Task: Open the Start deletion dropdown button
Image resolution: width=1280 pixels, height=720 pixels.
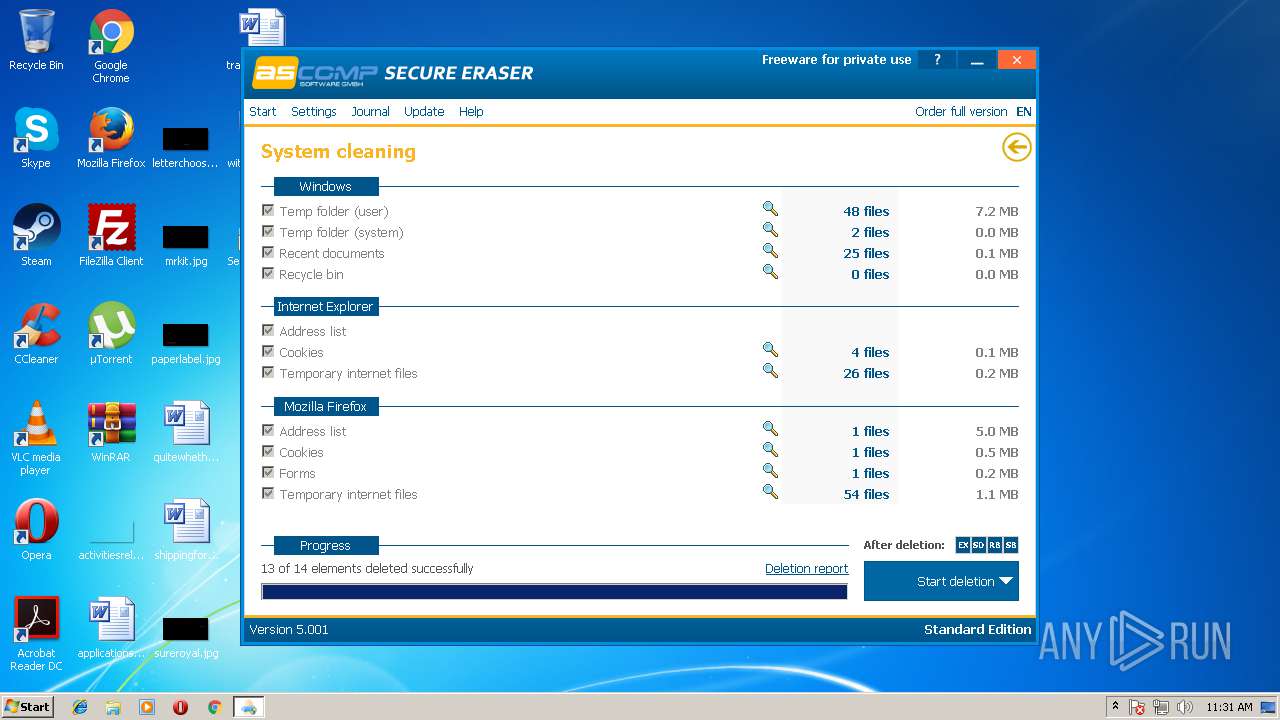Action: click(x=941, y=581)
